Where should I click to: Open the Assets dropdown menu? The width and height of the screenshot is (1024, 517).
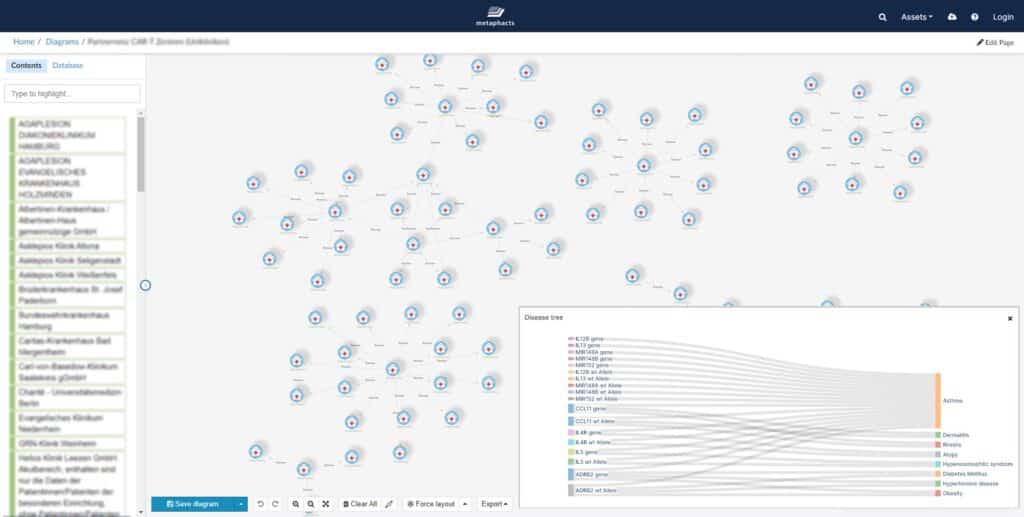tap(916, 17)
